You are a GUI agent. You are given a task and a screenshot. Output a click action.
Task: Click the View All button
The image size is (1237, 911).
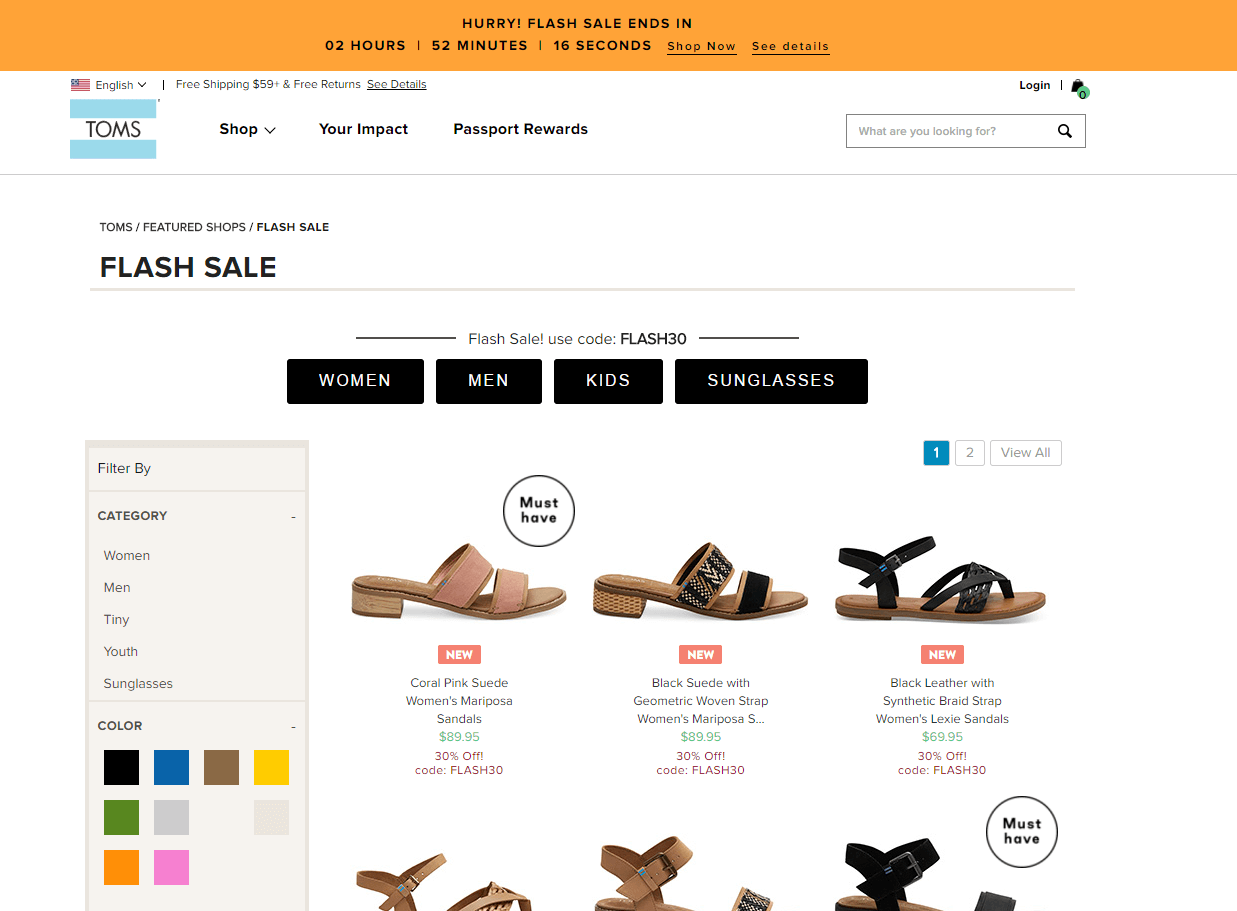[x=1026, y=453]
